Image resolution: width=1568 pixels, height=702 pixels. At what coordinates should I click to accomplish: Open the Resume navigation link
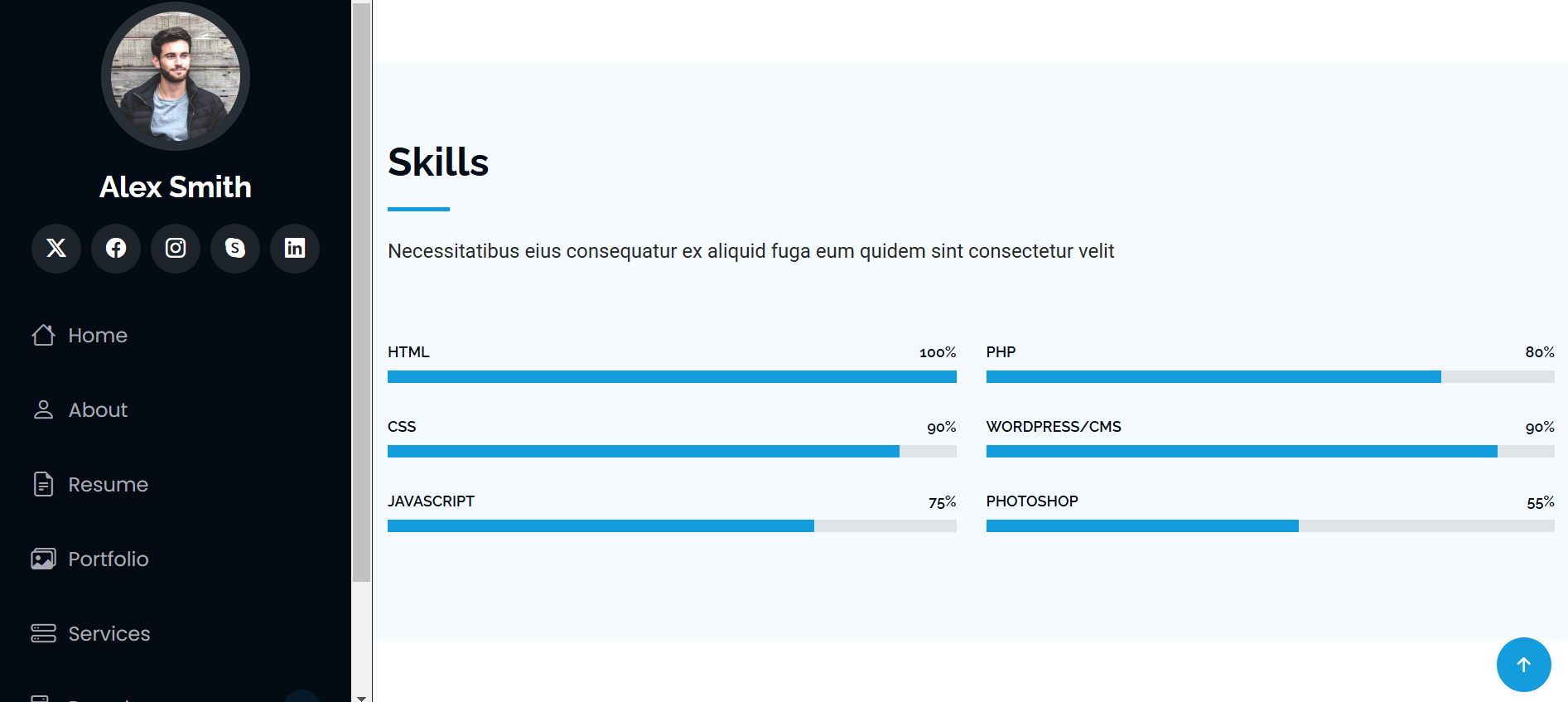click(109, 484)
